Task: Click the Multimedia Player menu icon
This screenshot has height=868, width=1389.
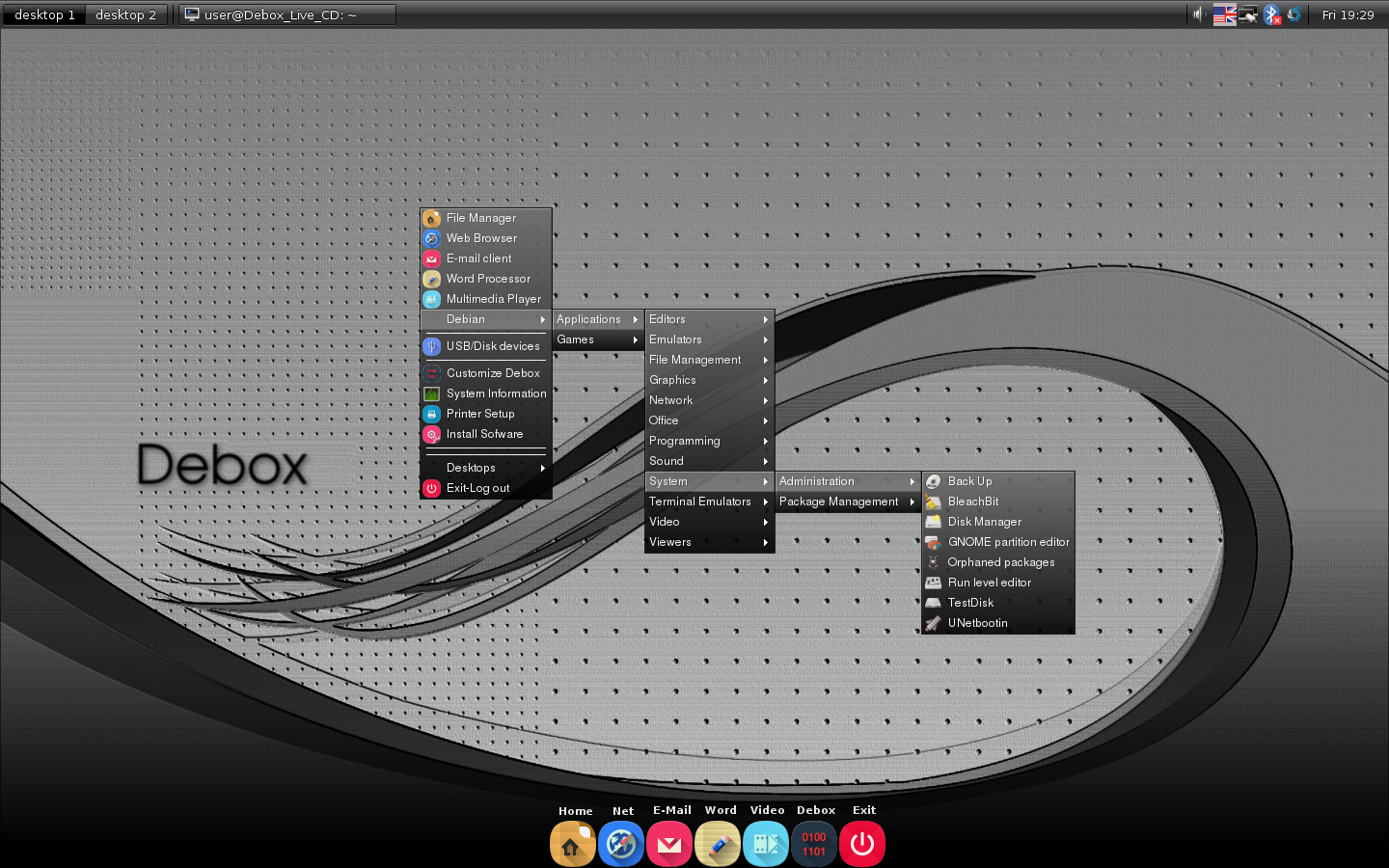Action: (x=432, y=299)
